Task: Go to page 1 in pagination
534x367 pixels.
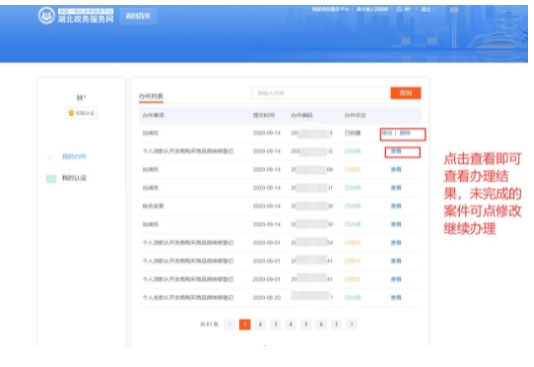Action: pyautogui.click(x=245, y=324)
